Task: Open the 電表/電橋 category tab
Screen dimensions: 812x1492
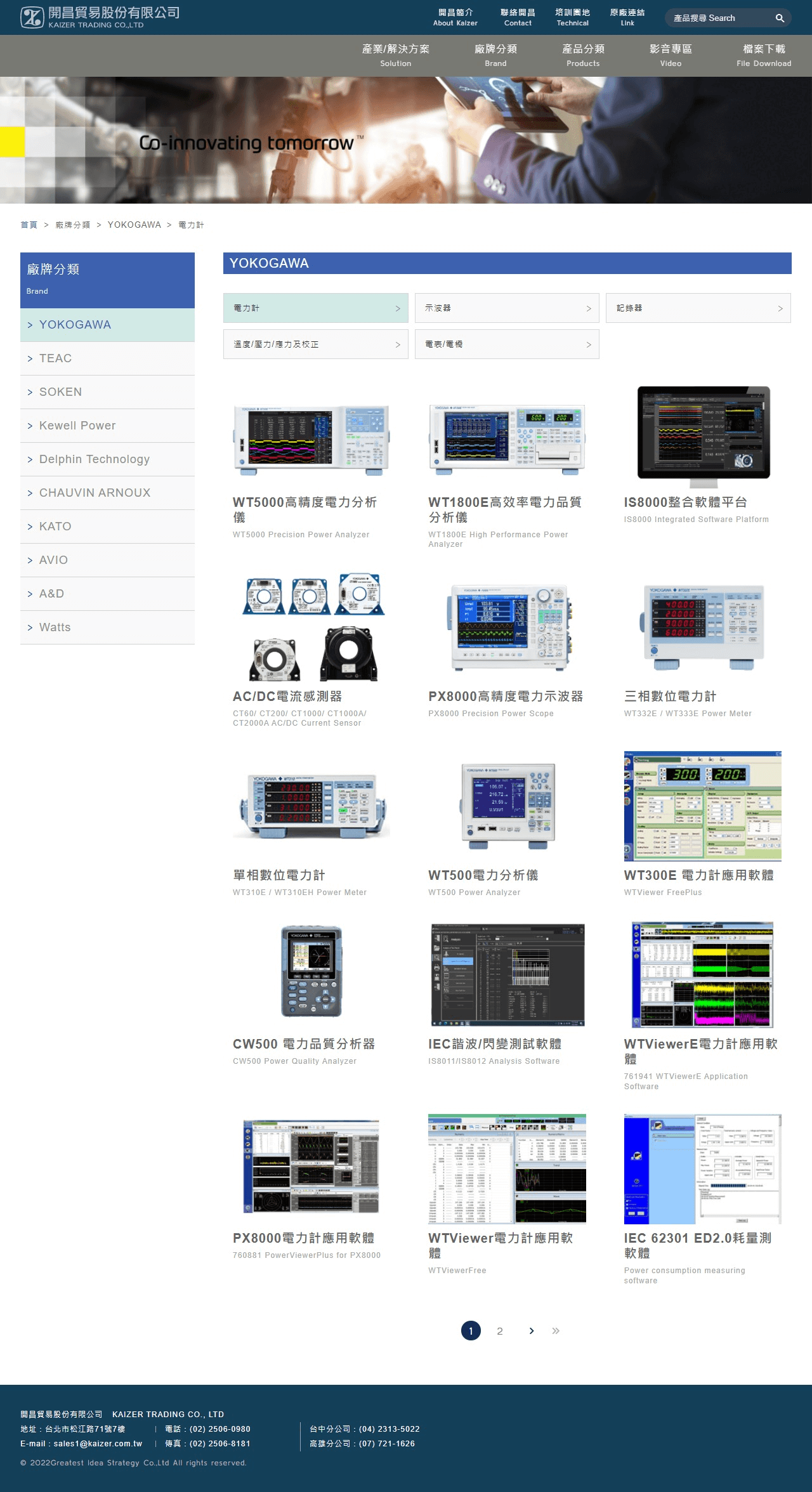Action: pyautogui.click(x=507, y=344)
